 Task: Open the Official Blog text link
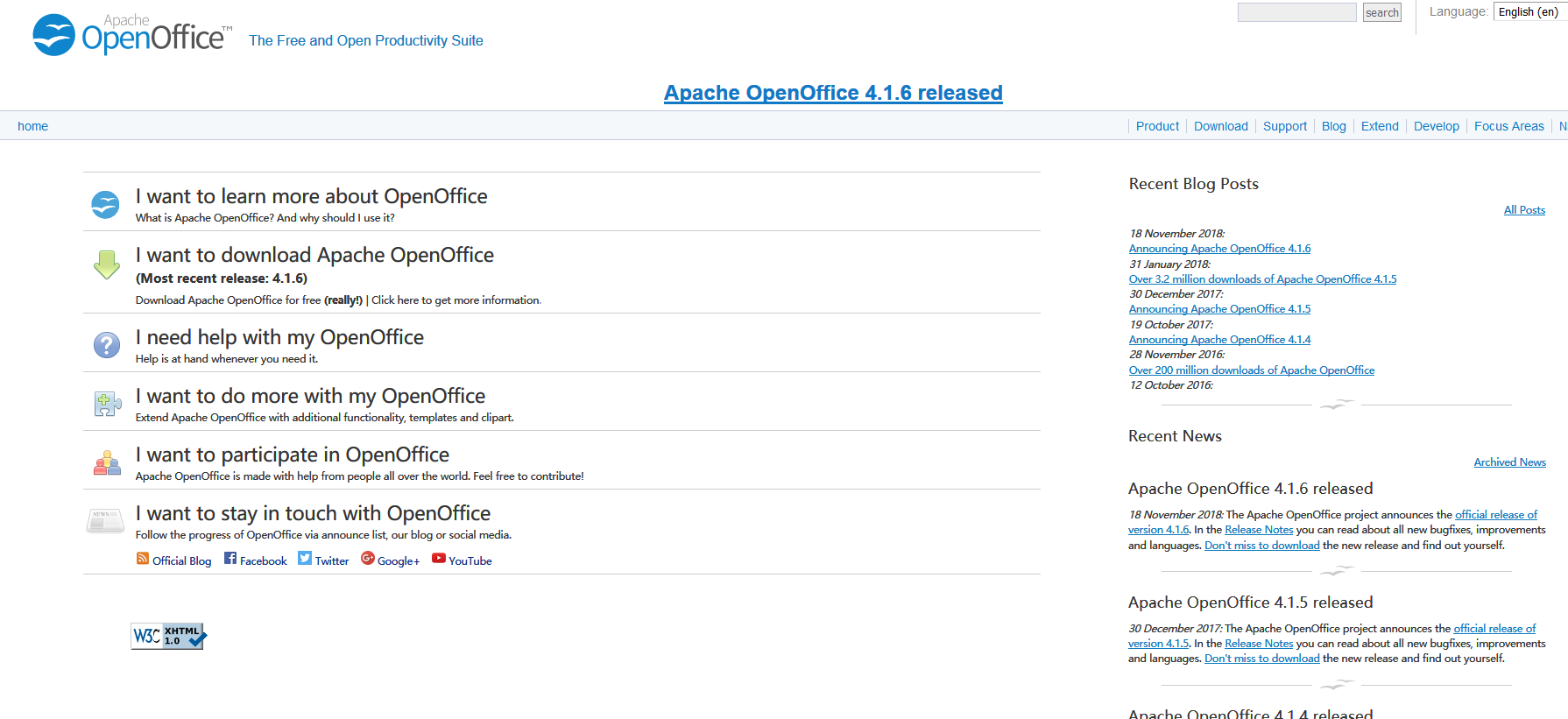[181, 561]
